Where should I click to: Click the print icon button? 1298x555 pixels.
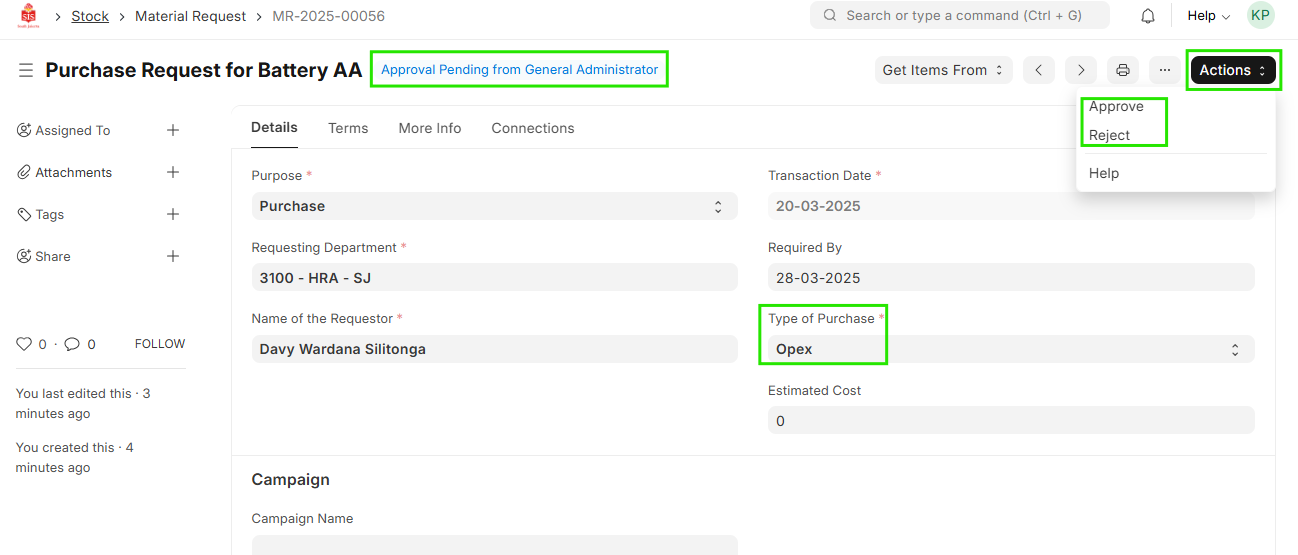pos(1123,70)
